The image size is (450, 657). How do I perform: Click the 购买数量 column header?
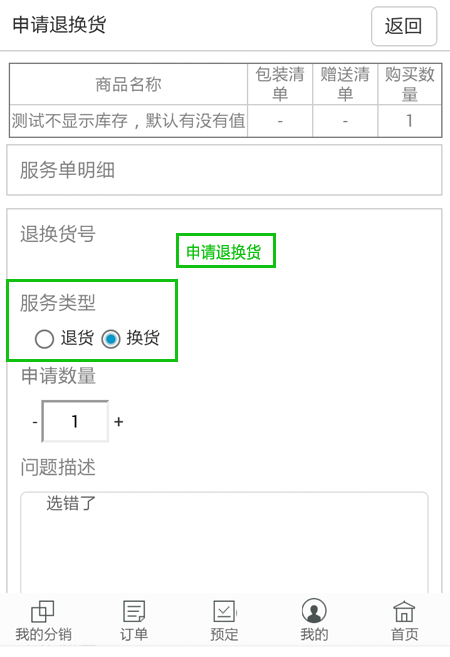pos(409,84)
